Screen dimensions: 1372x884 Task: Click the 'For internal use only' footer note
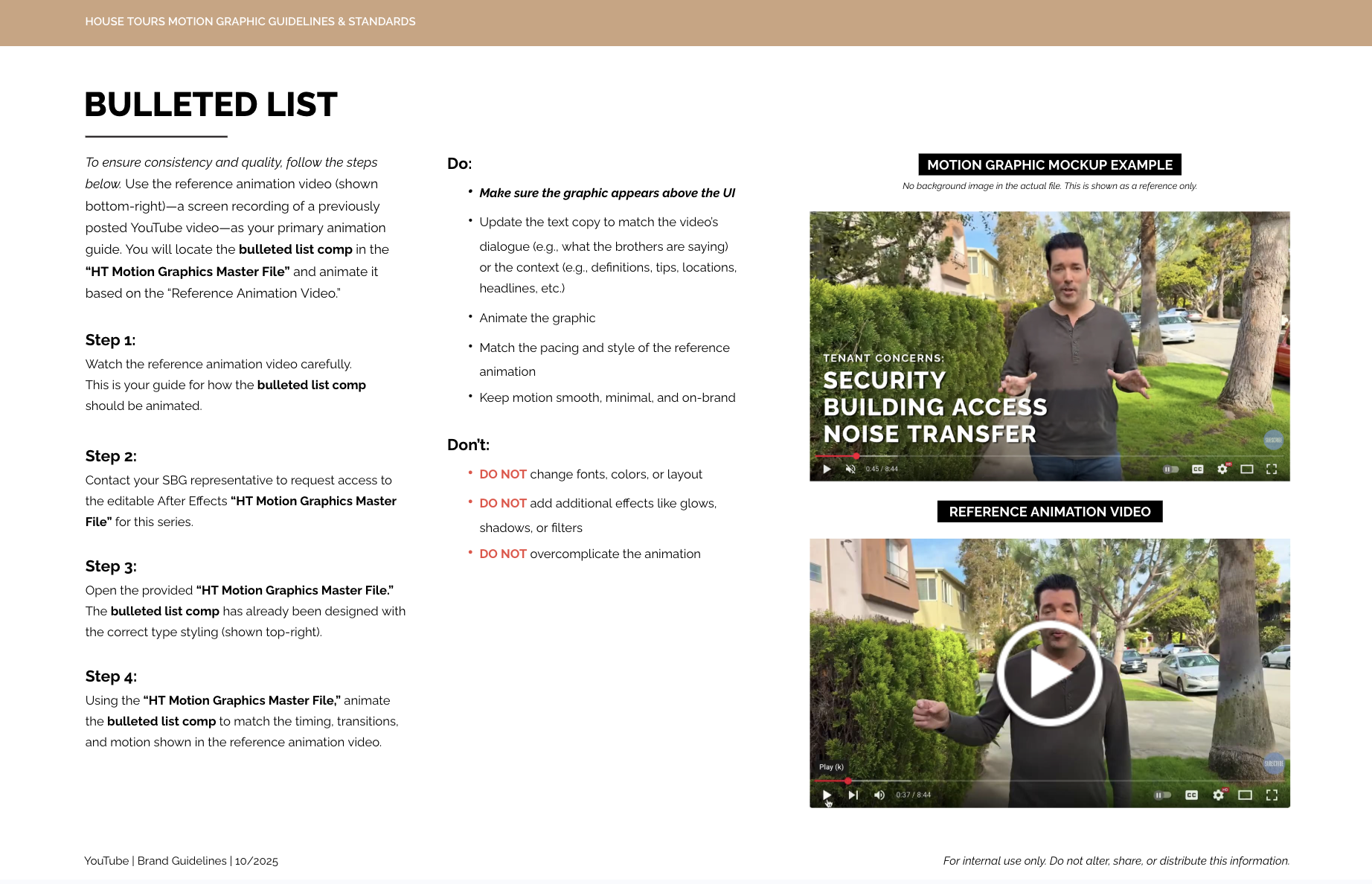pos(1116,861)
